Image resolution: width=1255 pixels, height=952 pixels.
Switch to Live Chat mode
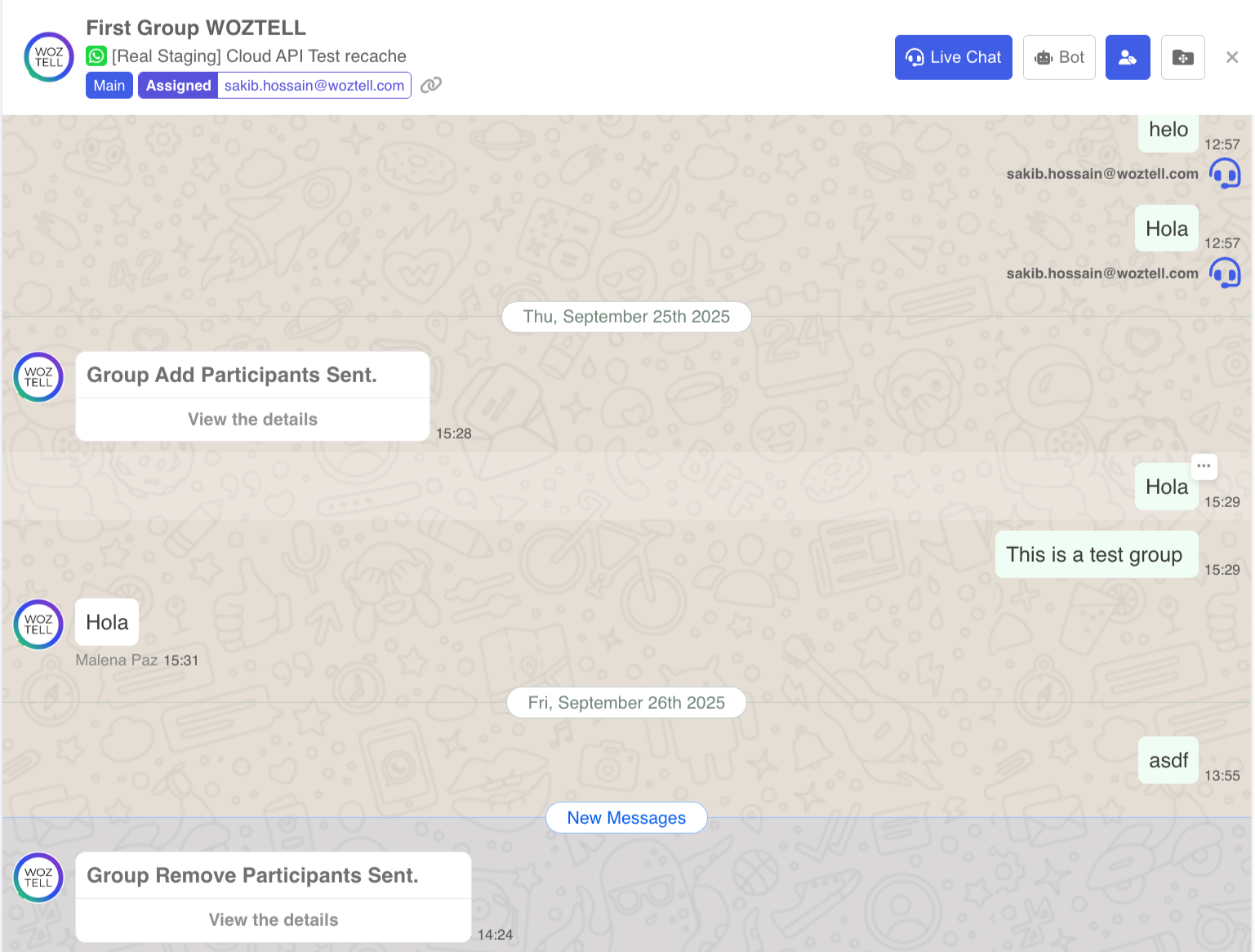pos(953,57)
